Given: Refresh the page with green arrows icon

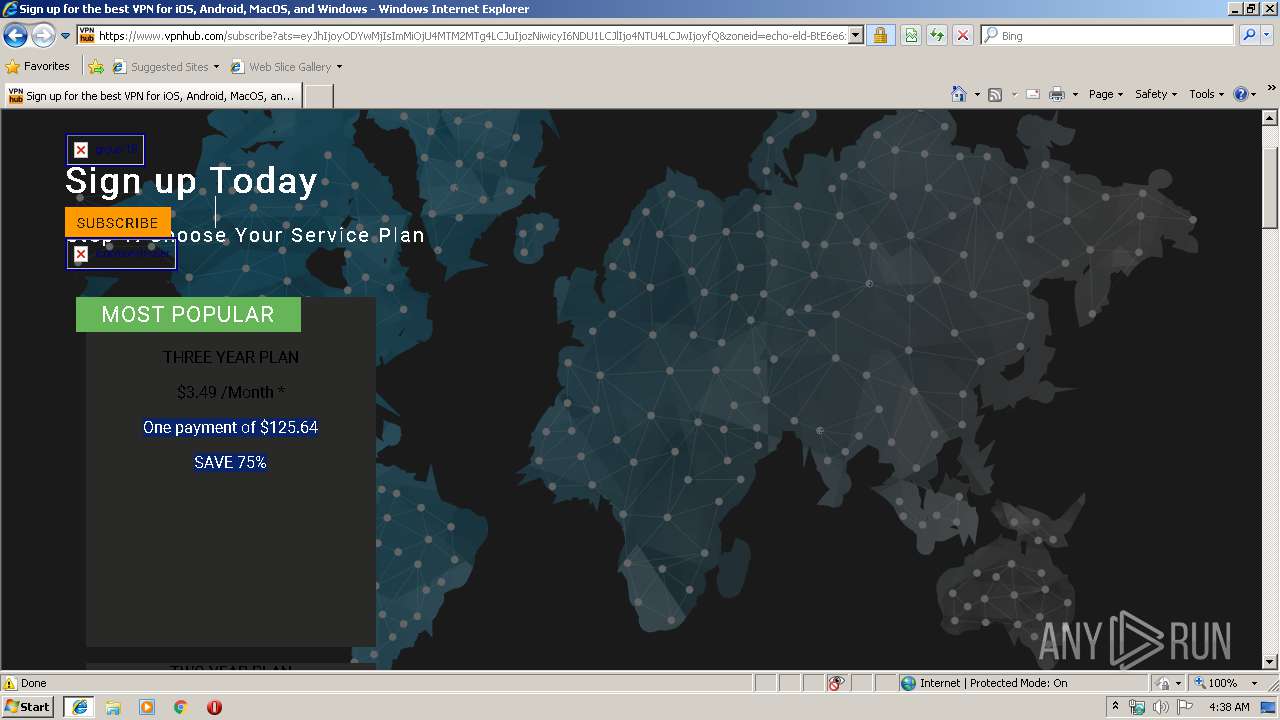Looking at the screenshot, I should coord(936,36).
